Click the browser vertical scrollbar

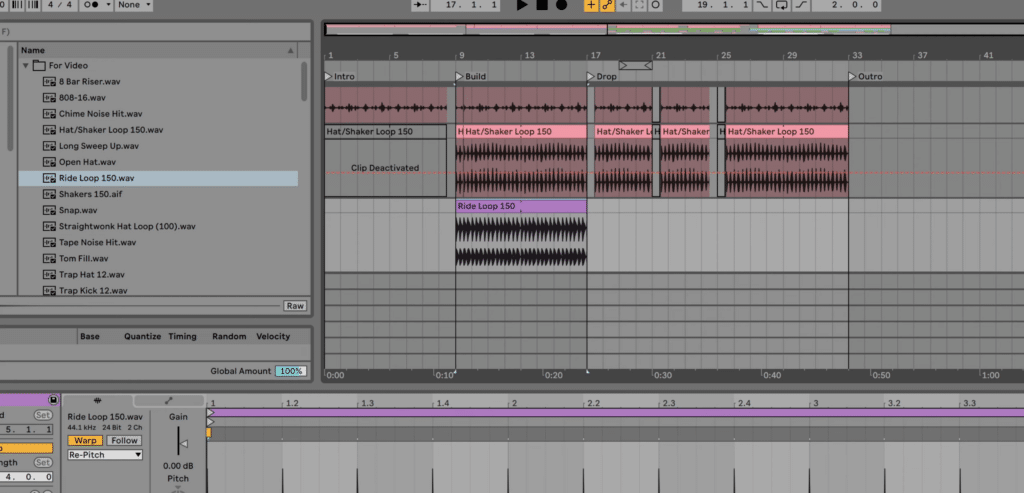point(304,82)
